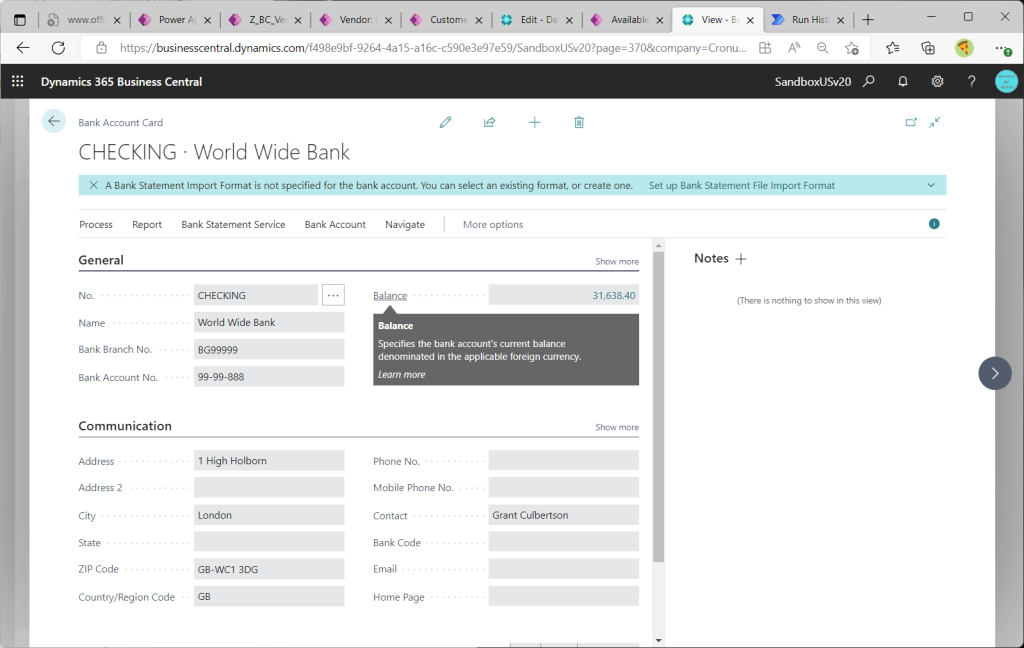Screen dimensions: 1024x648
Task: Open the Bank Account menu
Action: pos(335,224)
